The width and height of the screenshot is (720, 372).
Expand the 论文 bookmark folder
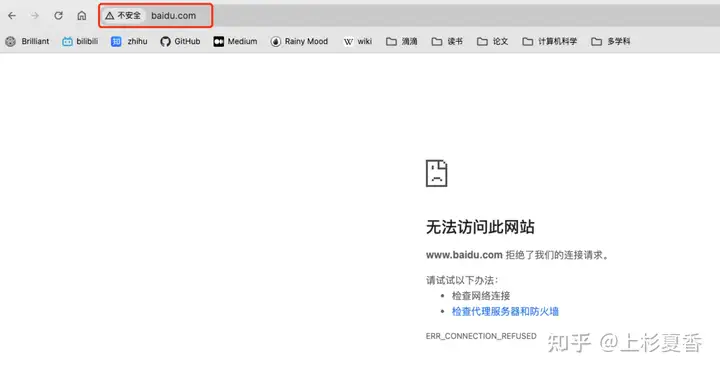[x=493, y=41]
